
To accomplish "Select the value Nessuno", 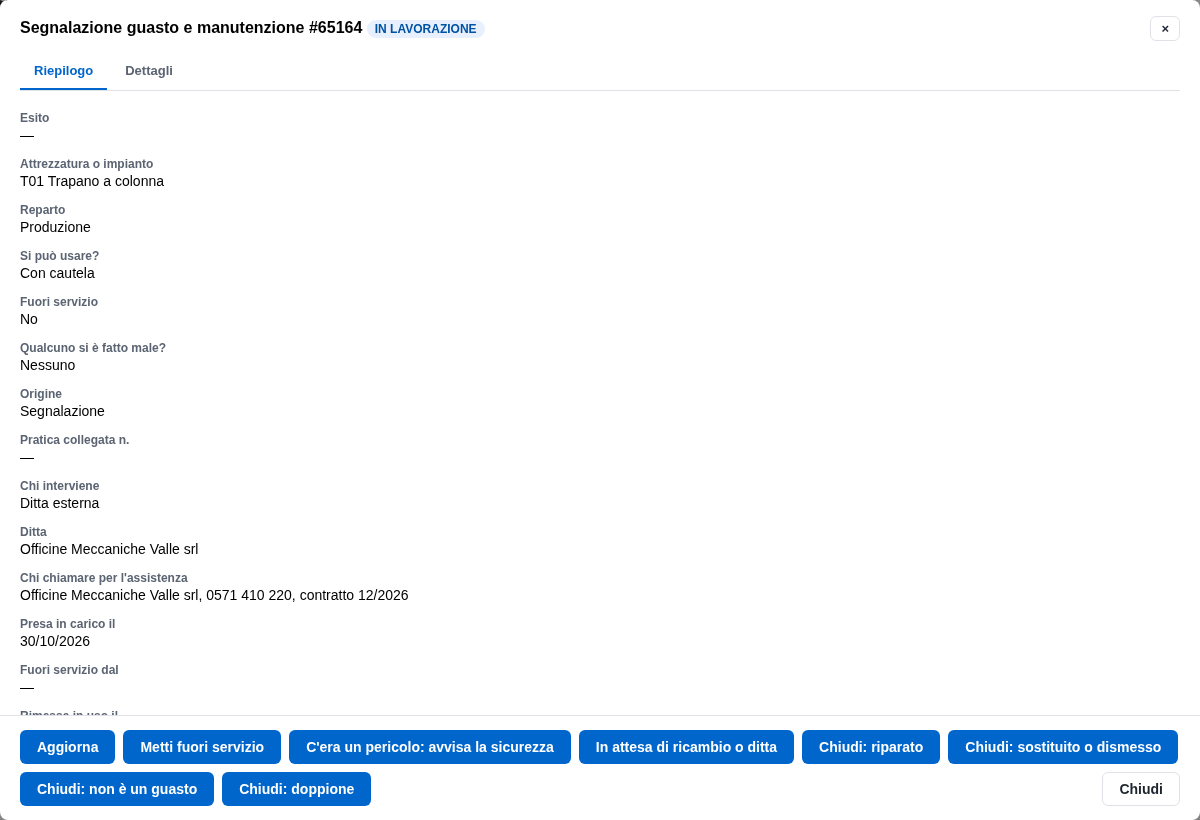I will pos(47,365).
